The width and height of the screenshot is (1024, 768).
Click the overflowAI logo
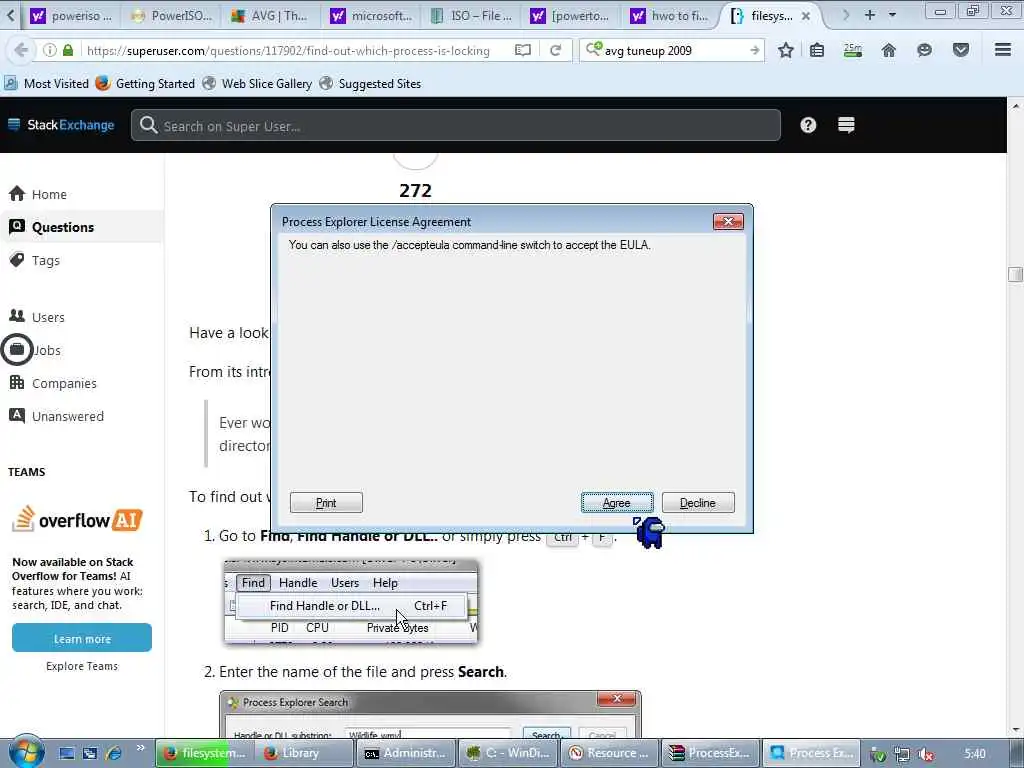point(77,520)
